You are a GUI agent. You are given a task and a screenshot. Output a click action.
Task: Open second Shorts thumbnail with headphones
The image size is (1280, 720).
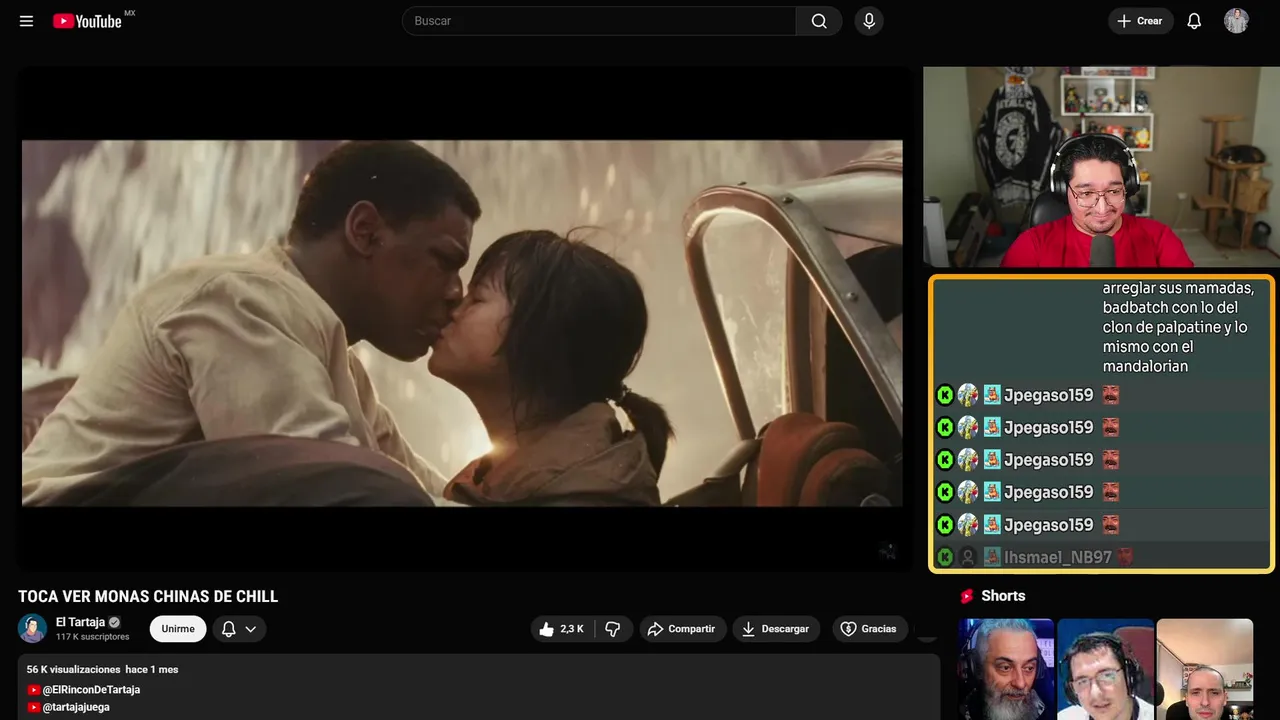click(1105, 669)
